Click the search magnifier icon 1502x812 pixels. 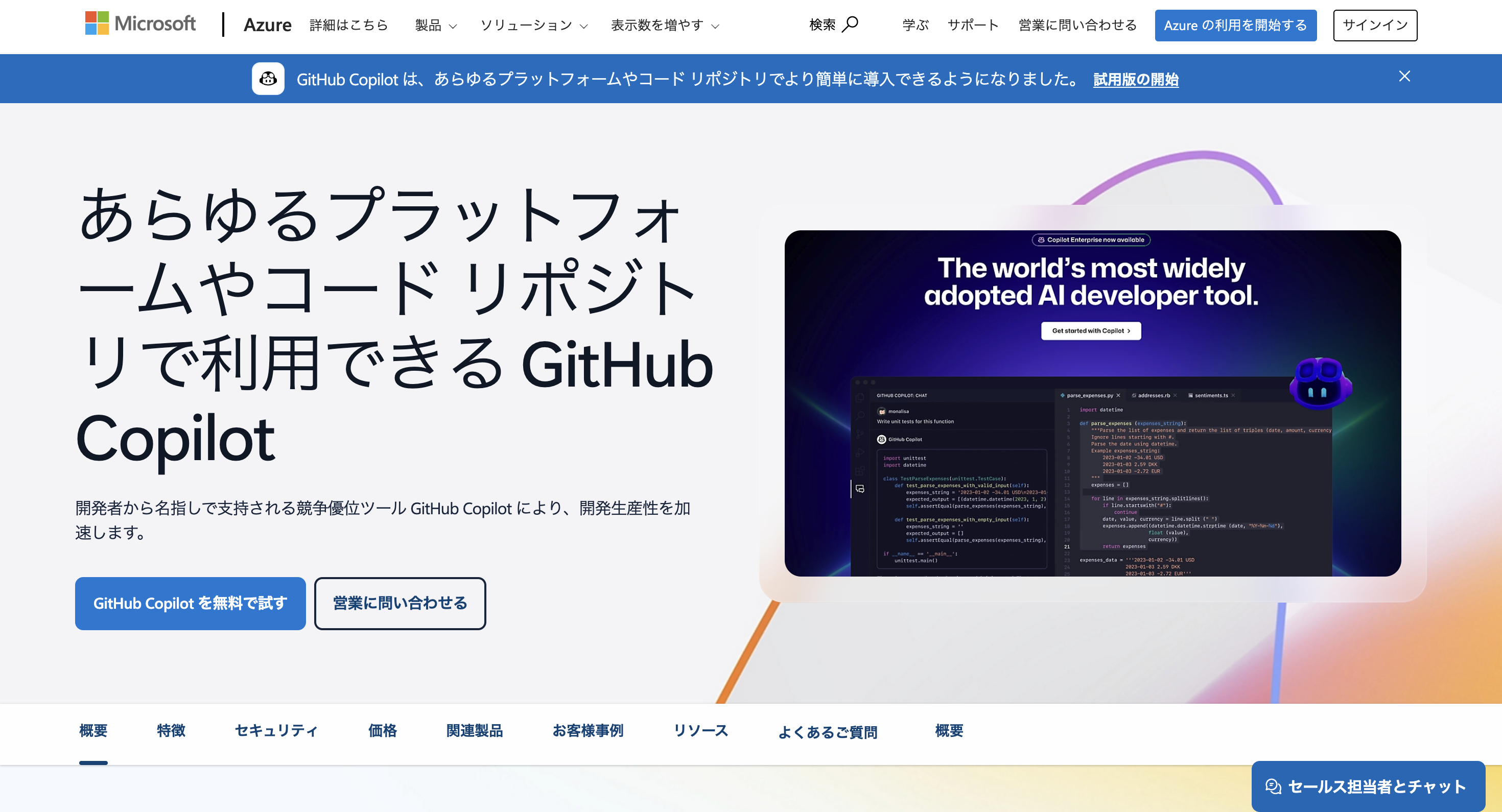[850, 25]
